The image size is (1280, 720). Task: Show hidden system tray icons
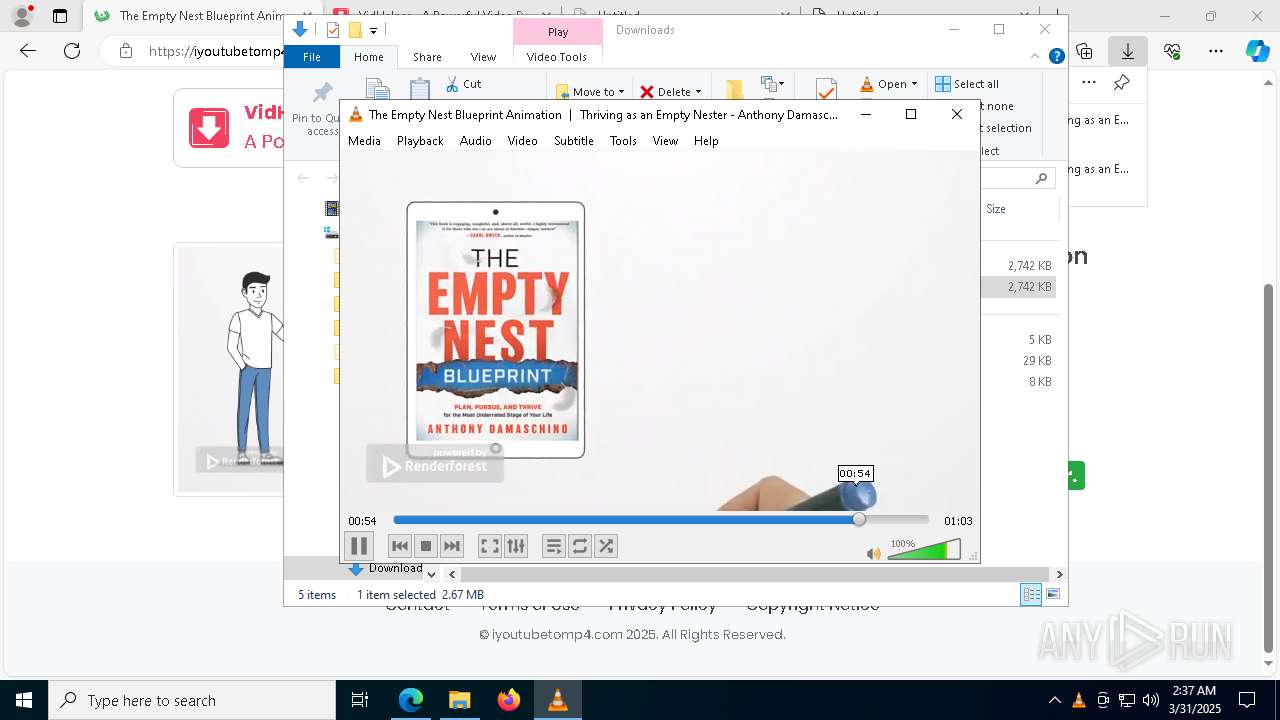(1054, 700)
